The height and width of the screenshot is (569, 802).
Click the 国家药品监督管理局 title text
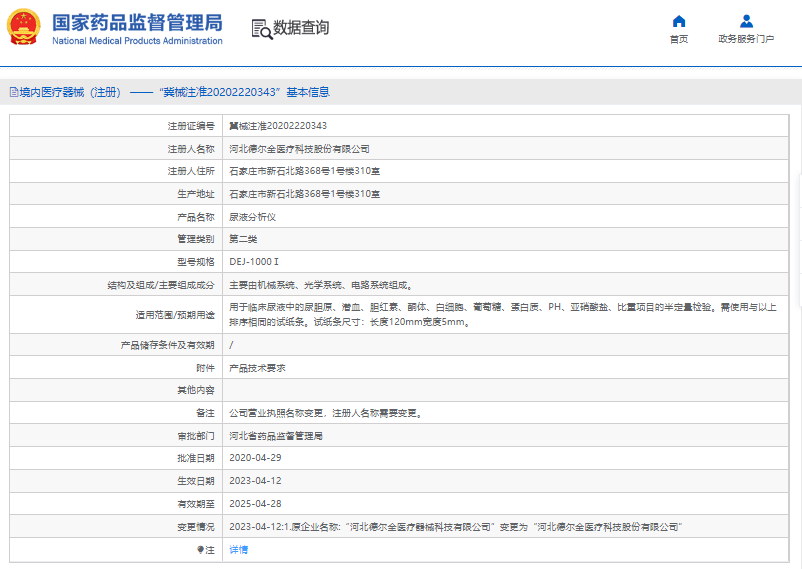coord(137,22)
